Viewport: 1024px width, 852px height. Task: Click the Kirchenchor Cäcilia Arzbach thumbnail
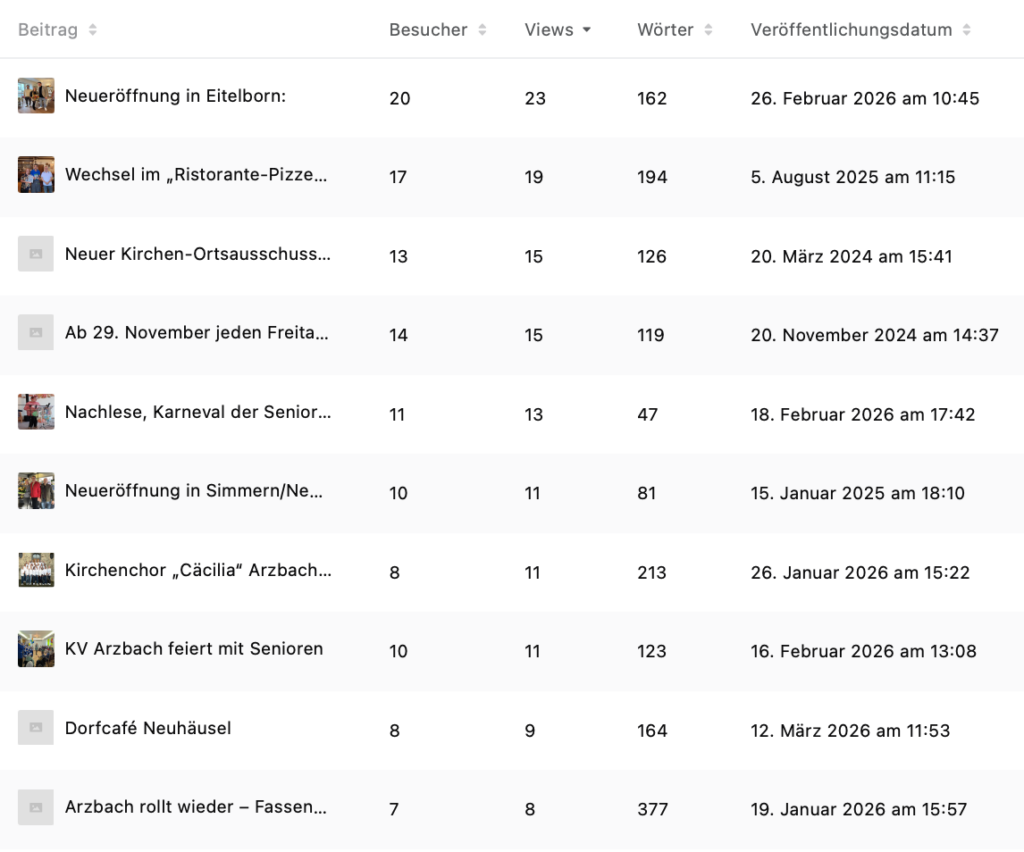36,570
